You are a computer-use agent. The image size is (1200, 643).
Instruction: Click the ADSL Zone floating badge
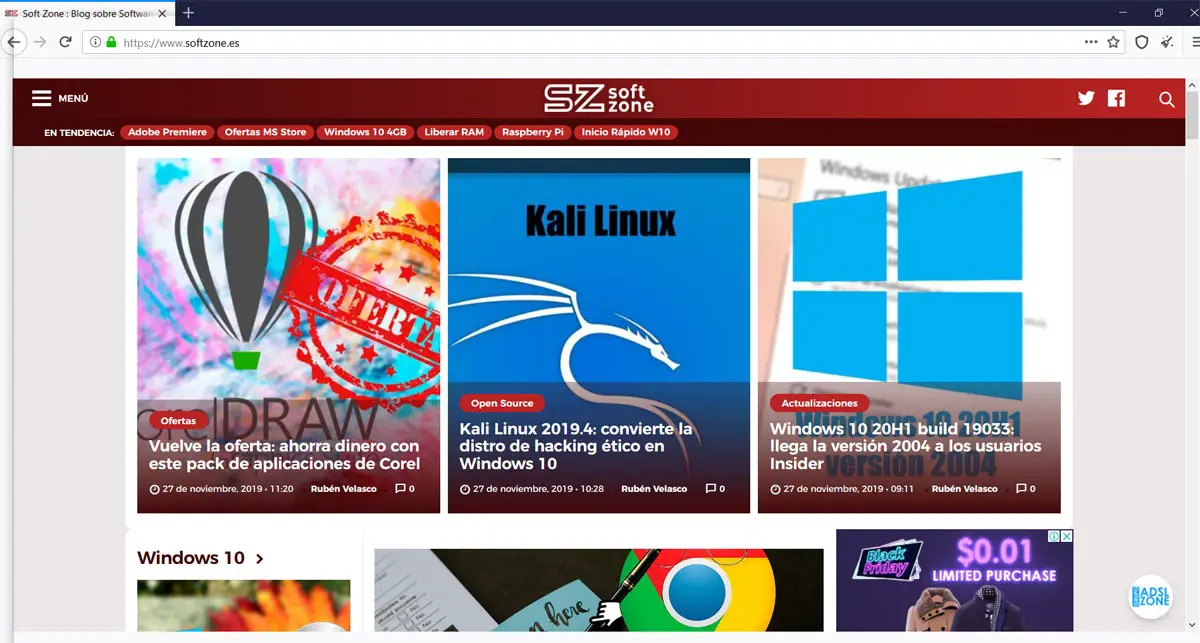tap(1149, 598)
